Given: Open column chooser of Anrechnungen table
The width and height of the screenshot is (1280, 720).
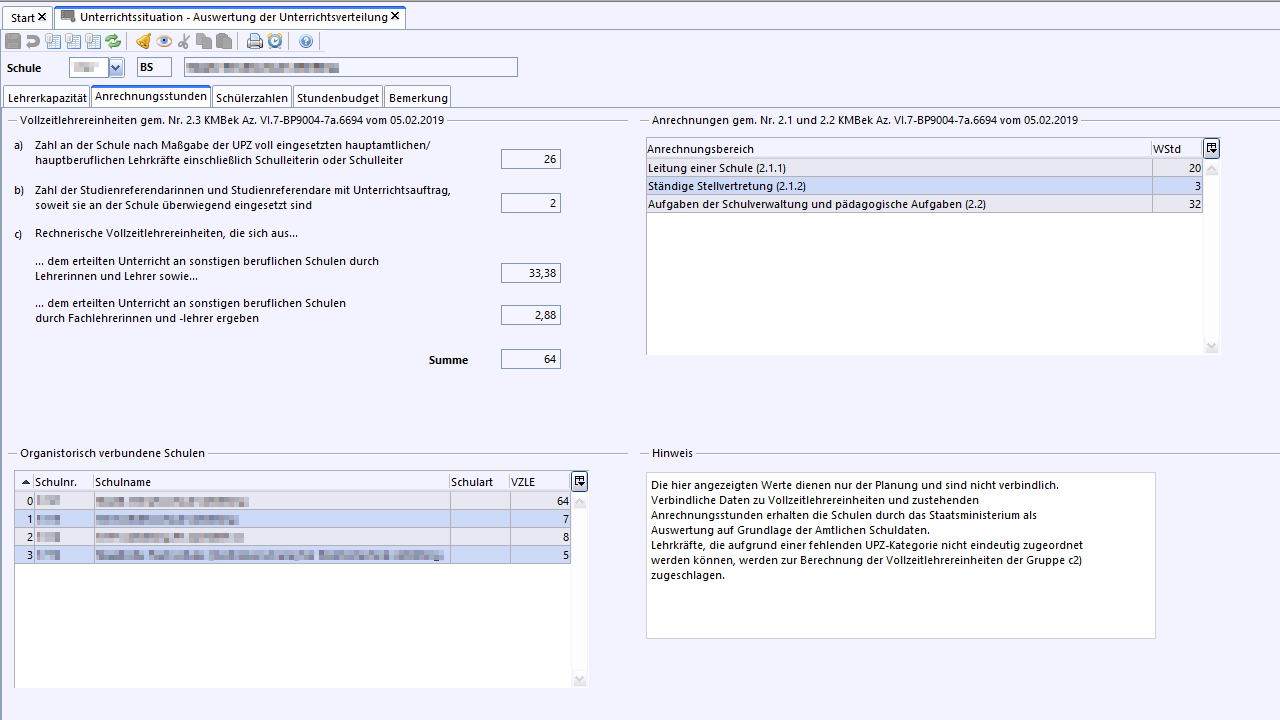Looking at the screenshot, I should tap(1211, 149).
